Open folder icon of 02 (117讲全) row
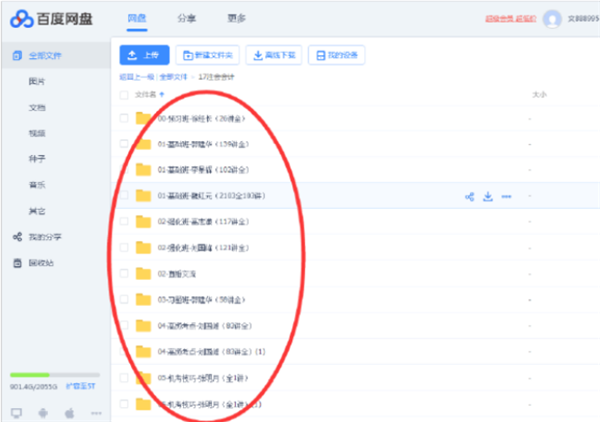The image size is (600, 422). pos(143,222)
